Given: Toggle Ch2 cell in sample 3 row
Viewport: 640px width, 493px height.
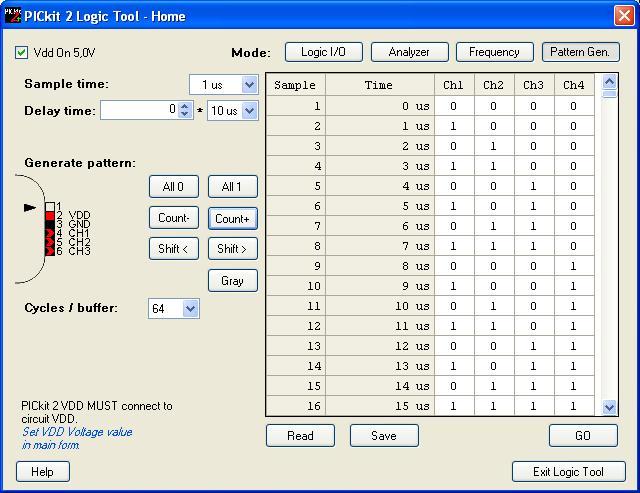Looking at the screenshot, I should pos(494,146).
